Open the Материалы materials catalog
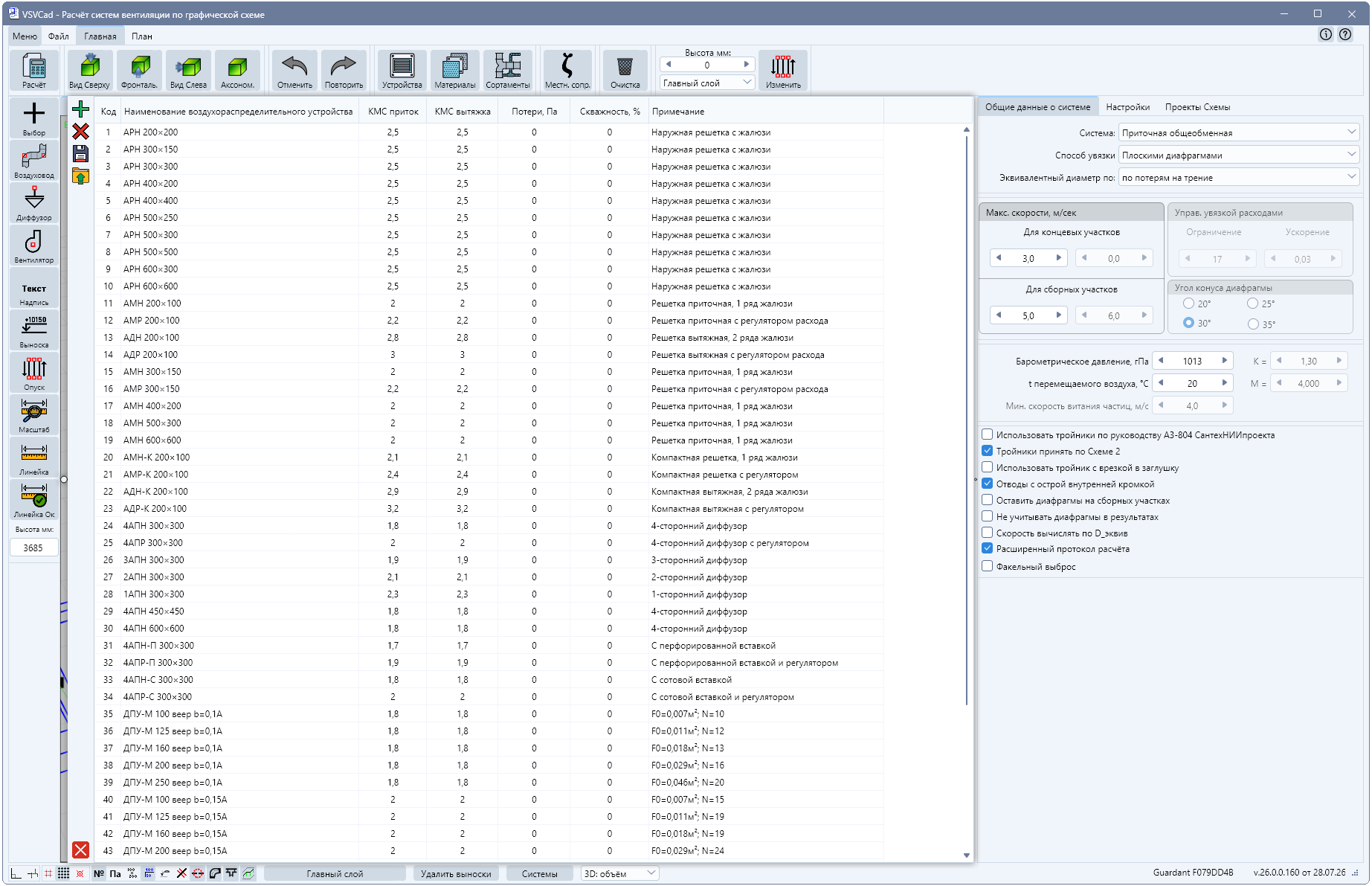This screenshot has width=1372, height=886. [x=455, y=71]
